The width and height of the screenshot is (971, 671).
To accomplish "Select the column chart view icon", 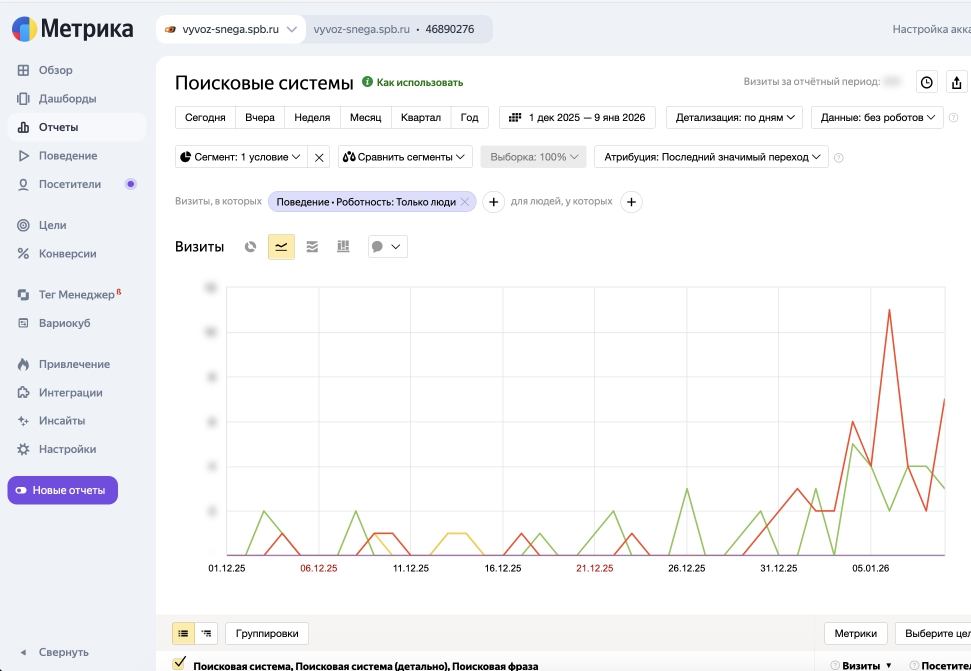I will (x=343, y=247).
